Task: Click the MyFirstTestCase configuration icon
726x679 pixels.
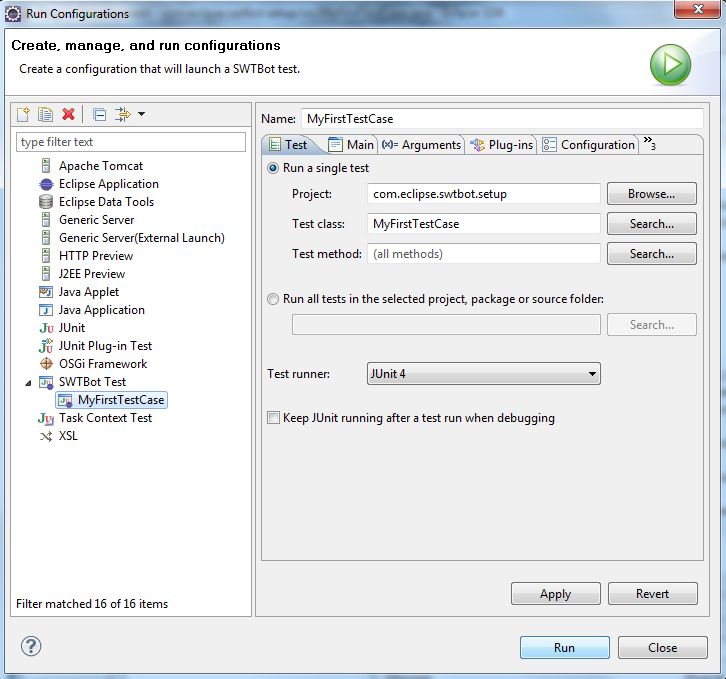Action: pyautogui.click(x=65, y=400)
